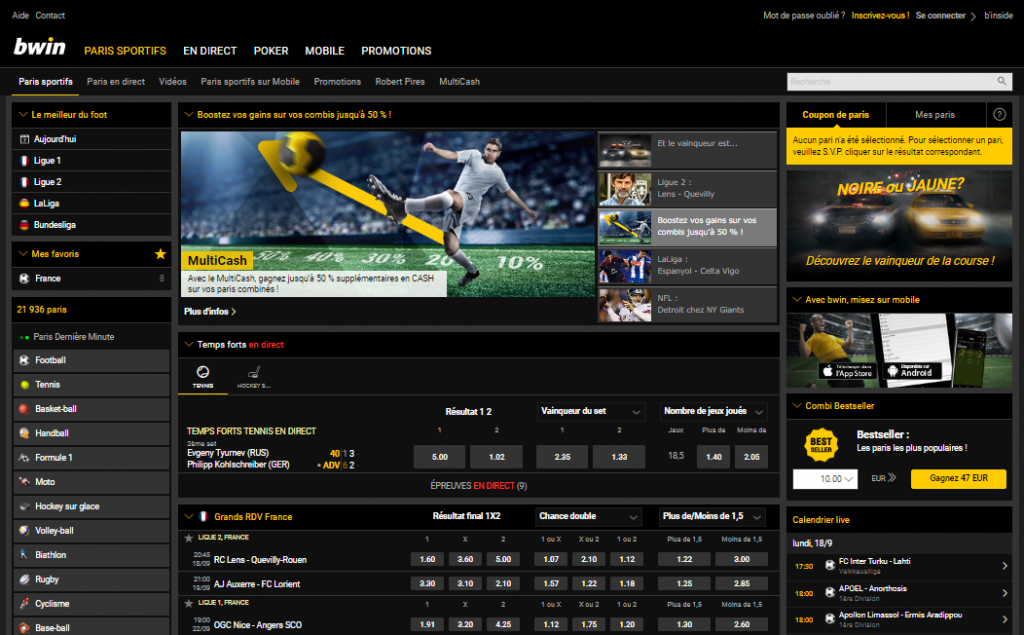Click the Basket-ball sidebar icon
The height and width of the screenshot is (635, 1024).
tap(24, 409)
